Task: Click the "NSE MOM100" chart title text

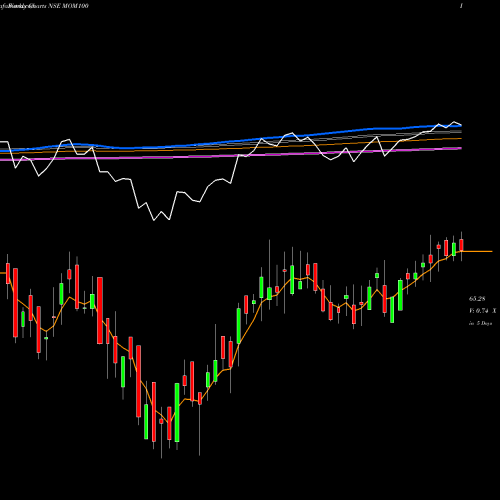Action: coord(68,6)
